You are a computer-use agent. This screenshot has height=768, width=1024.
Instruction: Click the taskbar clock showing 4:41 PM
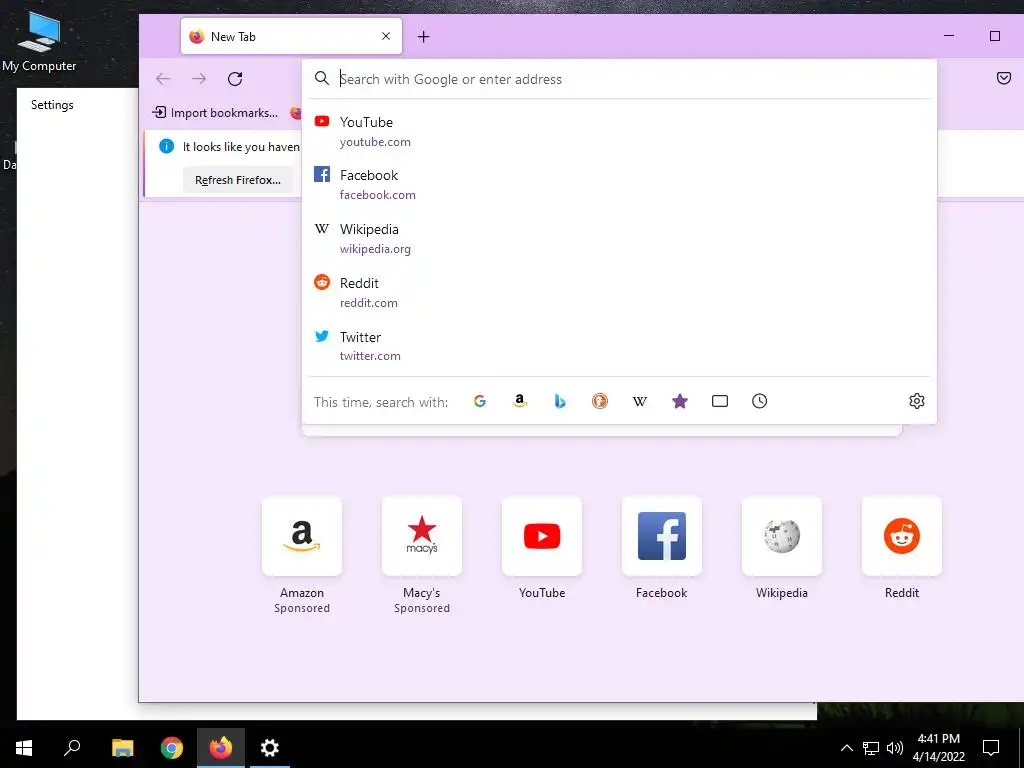[938, 748]
